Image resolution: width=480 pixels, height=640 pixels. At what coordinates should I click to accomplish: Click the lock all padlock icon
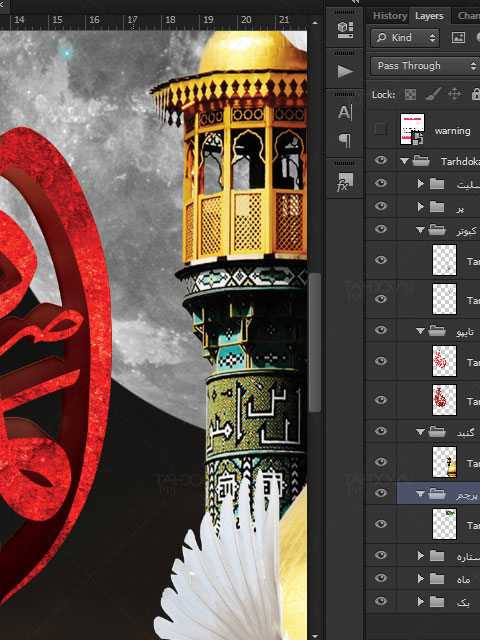[x=476, y=94]
